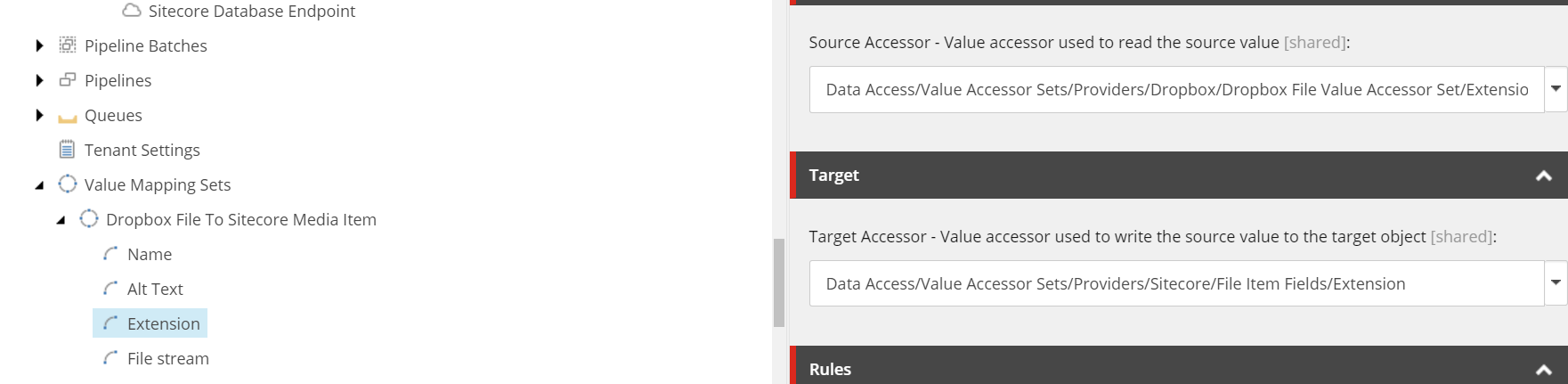The width and height of the screenshot is (1568, 384).
Task: Click the Pipelines node icon
Action: point(68,80)
